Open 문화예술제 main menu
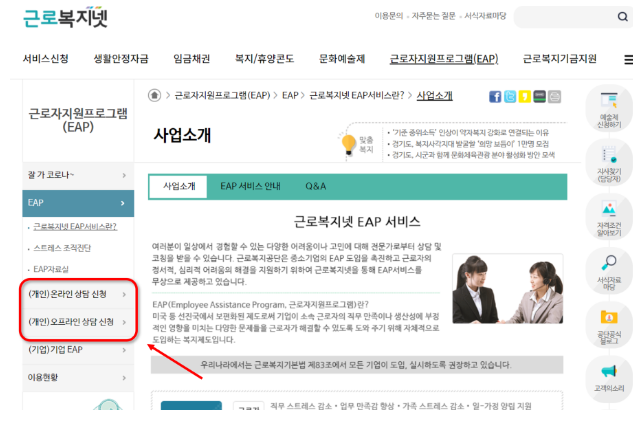The height and width of the screenshot is (423, 633). 342,59
